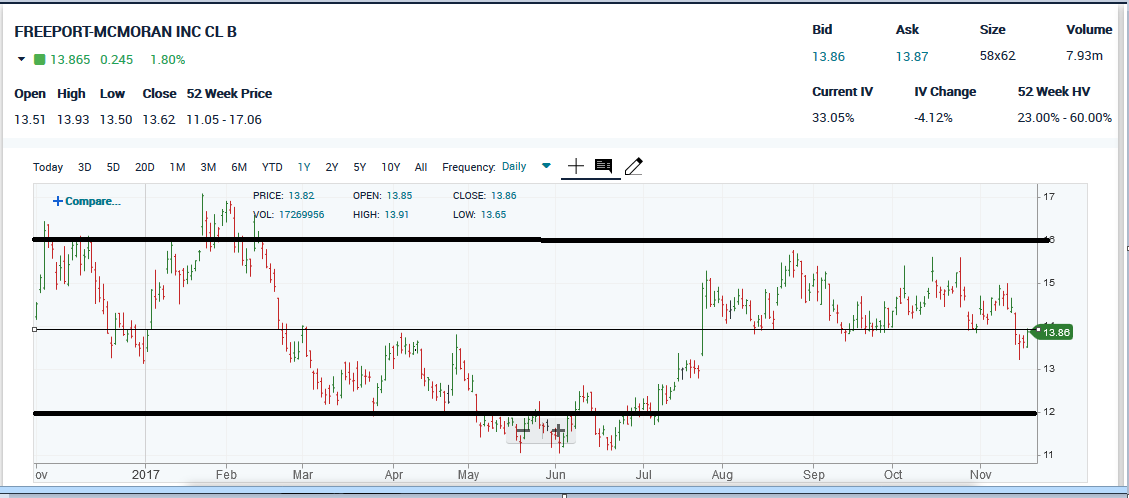The image size is (1129, 498).
Task: Expand the arrow beside the quote price
Action: (21, 60)
